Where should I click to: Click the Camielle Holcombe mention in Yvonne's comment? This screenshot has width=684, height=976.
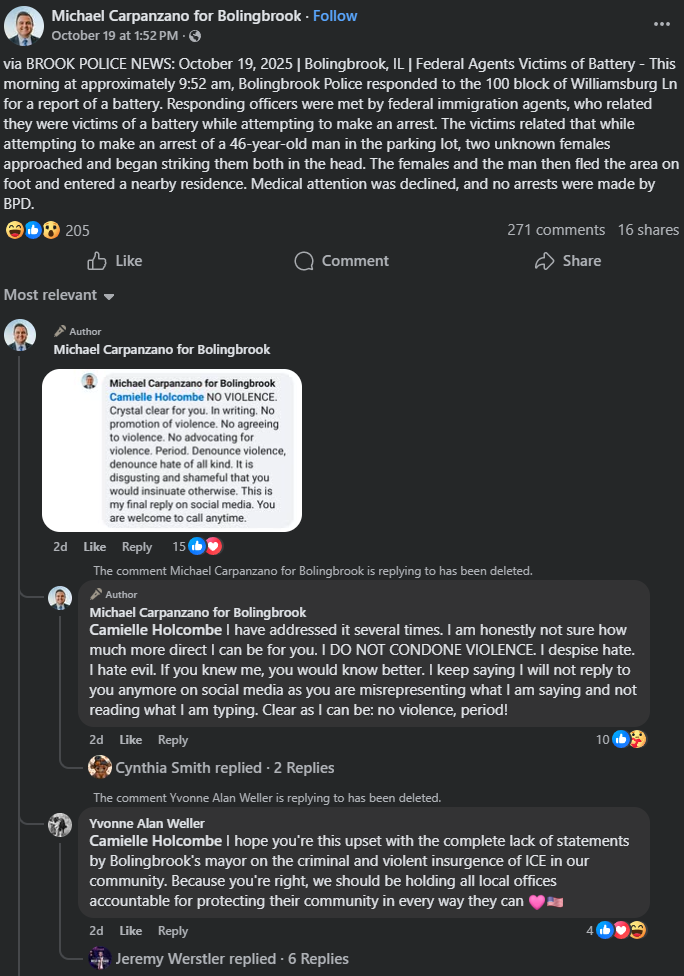[155, 841]
